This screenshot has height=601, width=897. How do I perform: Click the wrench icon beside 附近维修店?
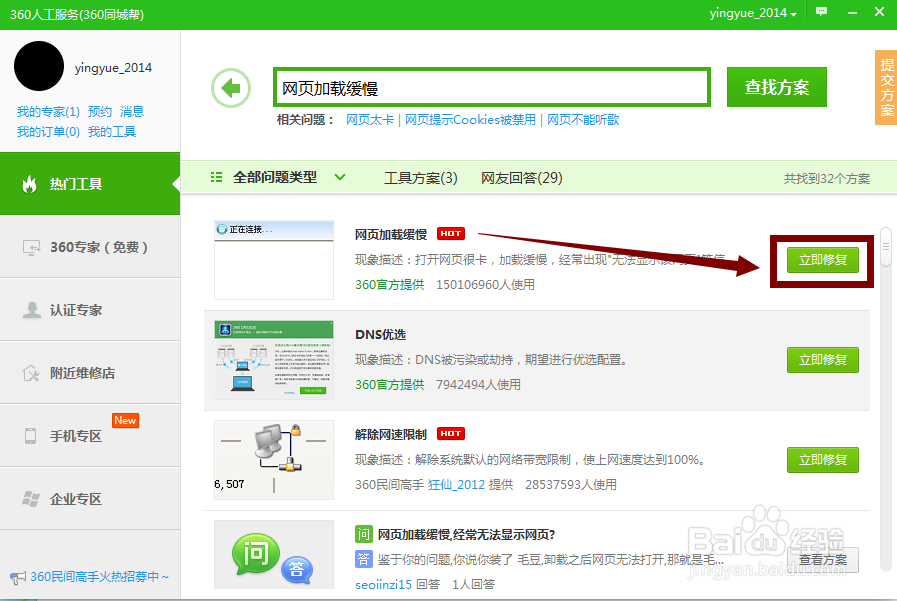pyautogui.click(x=31, y=373)
